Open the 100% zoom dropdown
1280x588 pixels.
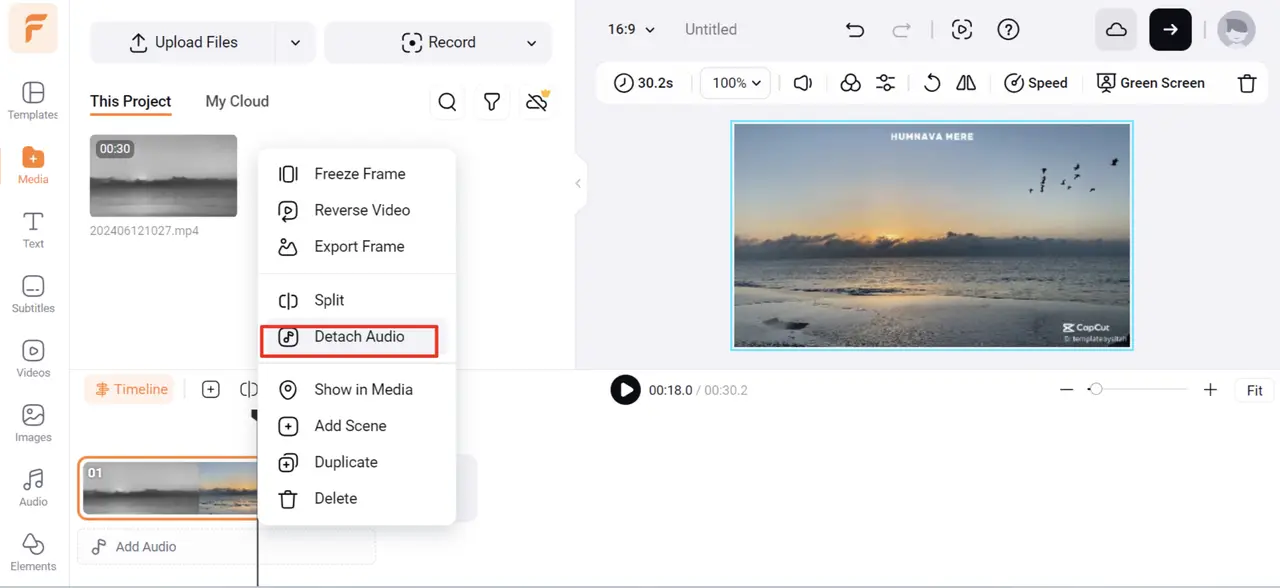click(738, 83)
